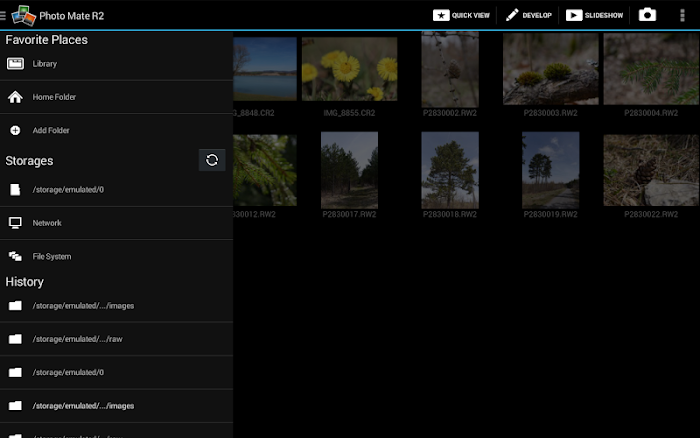Click the Add Folder plus icon
Screen dimensions: 700x438
point(15,130)
